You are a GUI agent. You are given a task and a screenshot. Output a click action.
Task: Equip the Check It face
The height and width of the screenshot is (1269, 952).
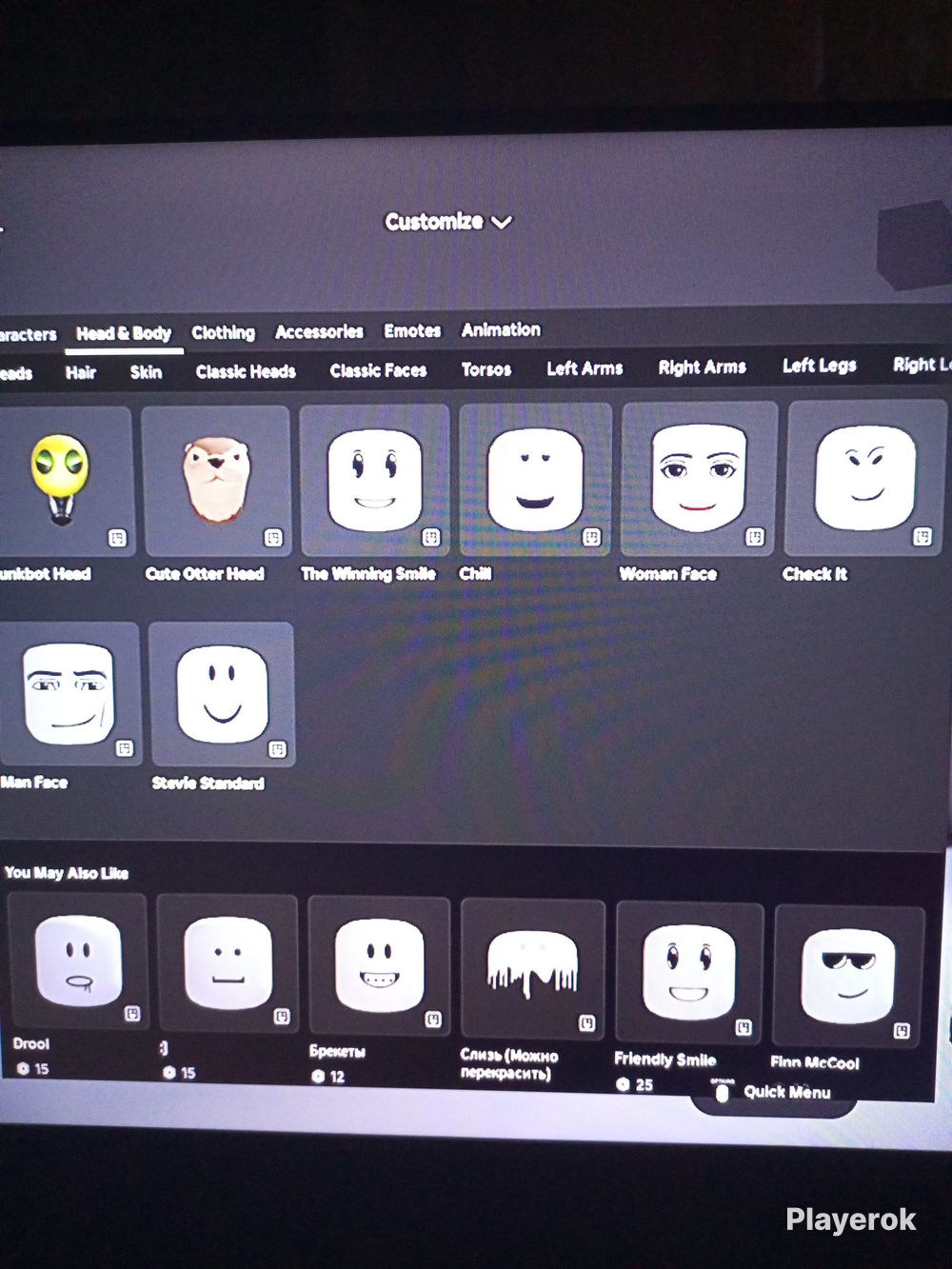point(865,477)
